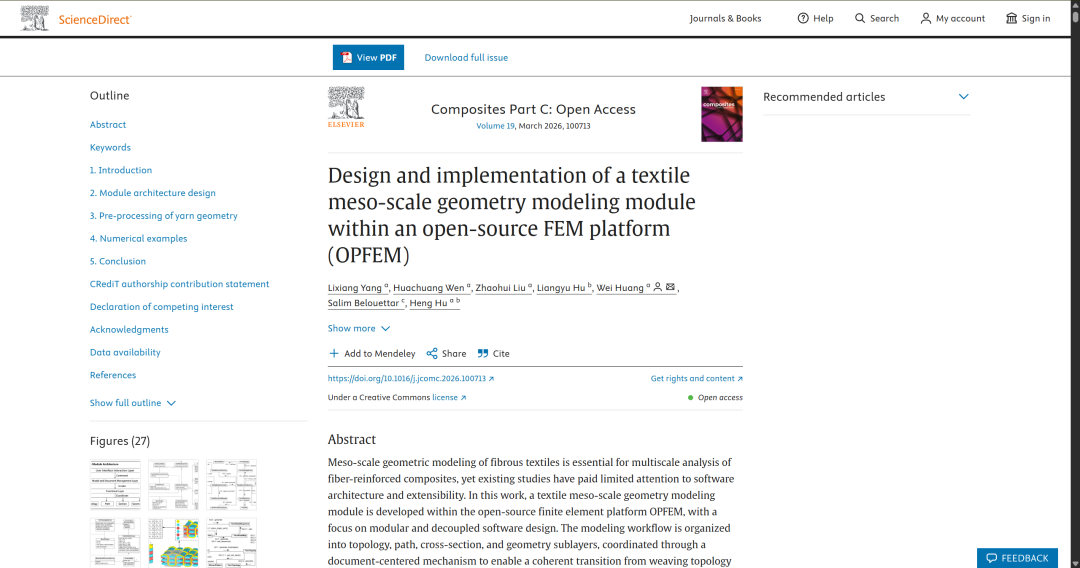Open the Help menu

(x=816, y=19)
